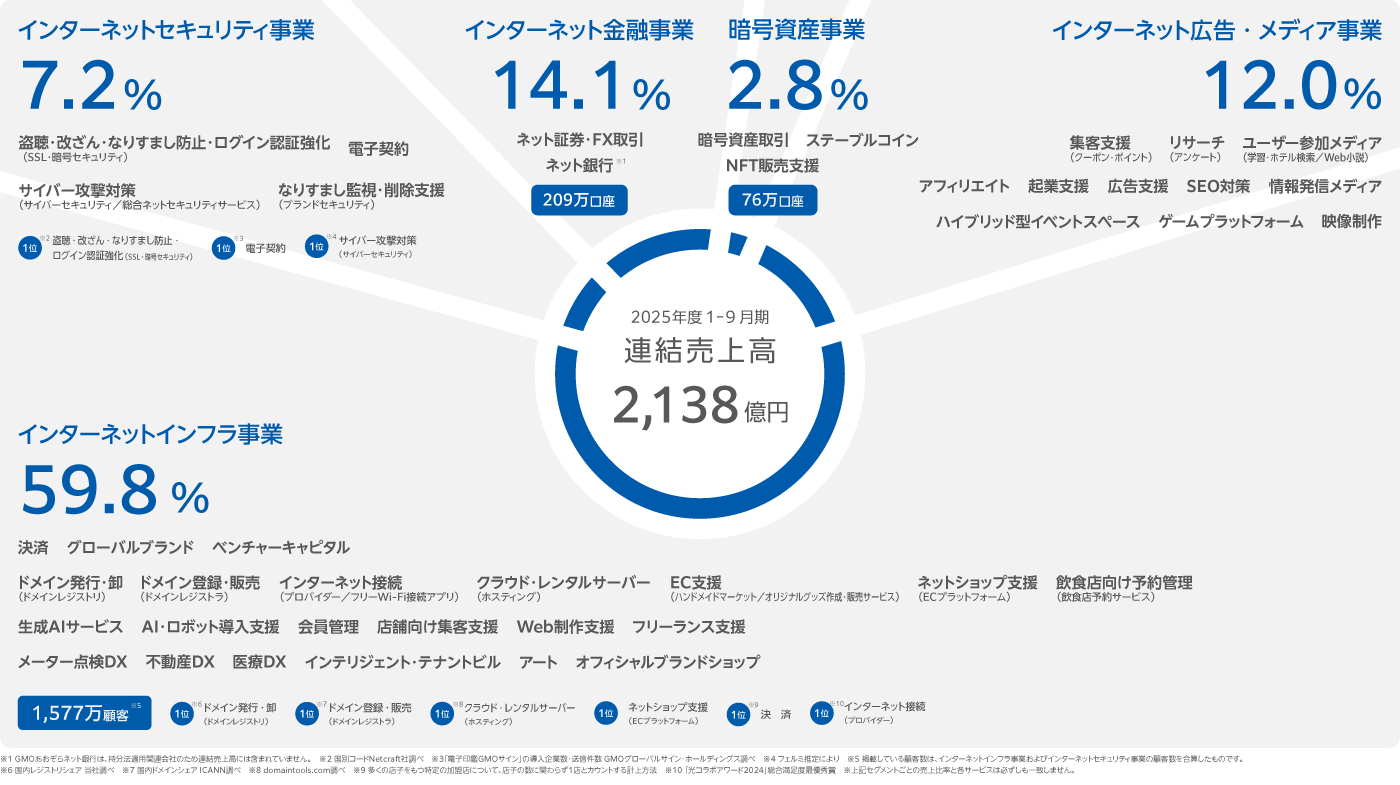Click the 1位 badge beside サイバー攻撃対策 ranking
Viewport: 1400px width, 785px height.
coord(316,246)
